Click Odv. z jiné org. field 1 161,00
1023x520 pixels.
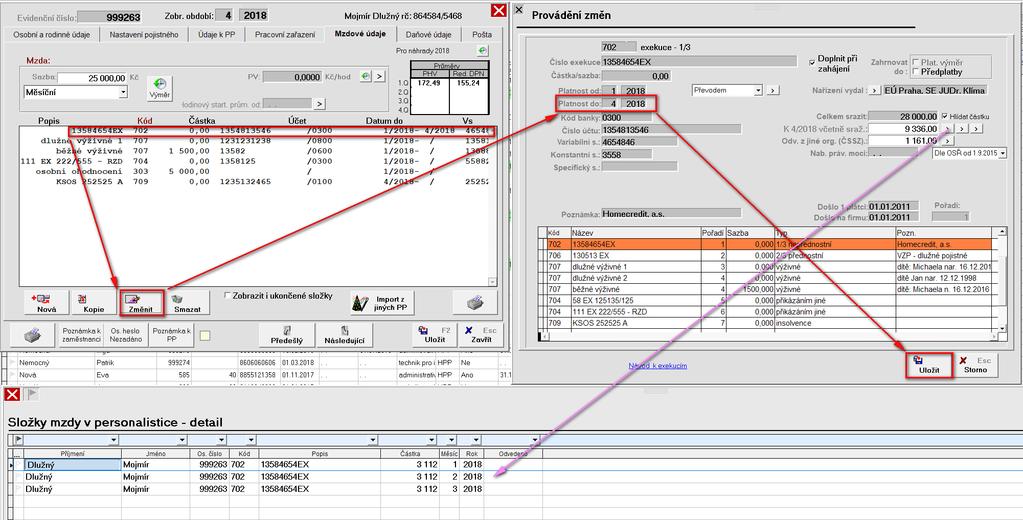904,140
